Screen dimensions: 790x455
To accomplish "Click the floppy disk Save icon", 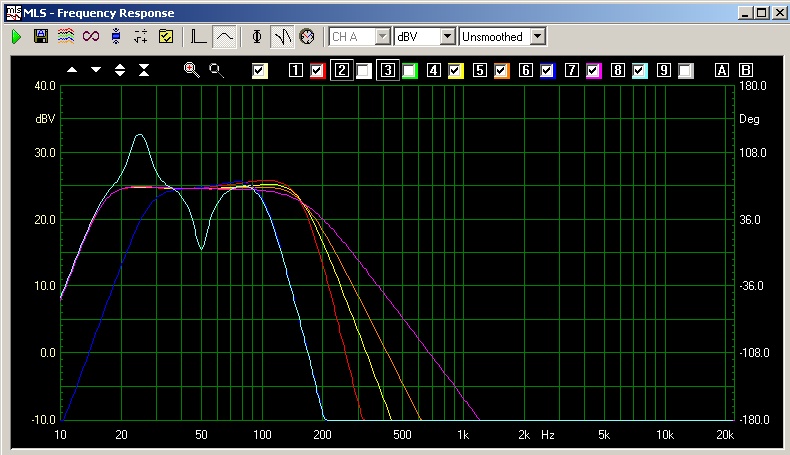I will tap(41, 36).
